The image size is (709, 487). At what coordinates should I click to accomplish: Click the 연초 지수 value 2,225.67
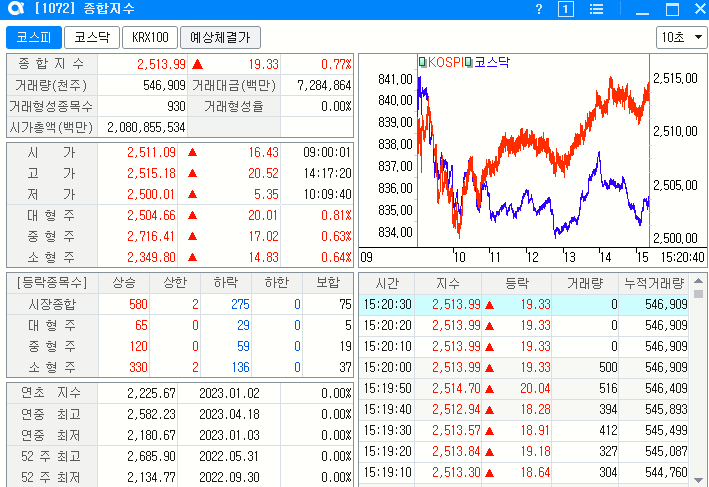click(151, 393)
